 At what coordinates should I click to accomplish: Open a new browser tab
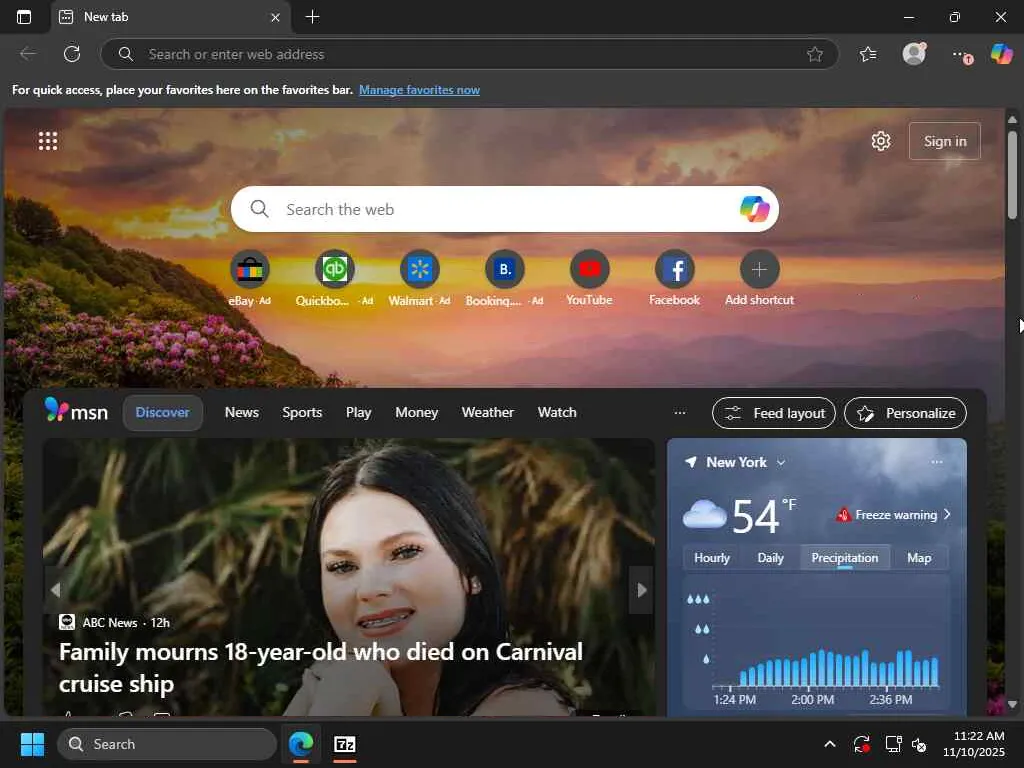click(x=312, y=17)
